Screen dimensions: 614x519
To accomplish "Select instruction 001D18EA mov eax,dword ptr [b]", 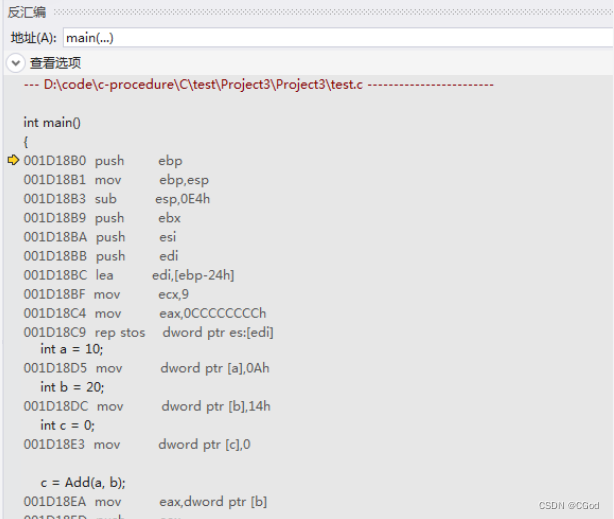I will pos(145,502).
